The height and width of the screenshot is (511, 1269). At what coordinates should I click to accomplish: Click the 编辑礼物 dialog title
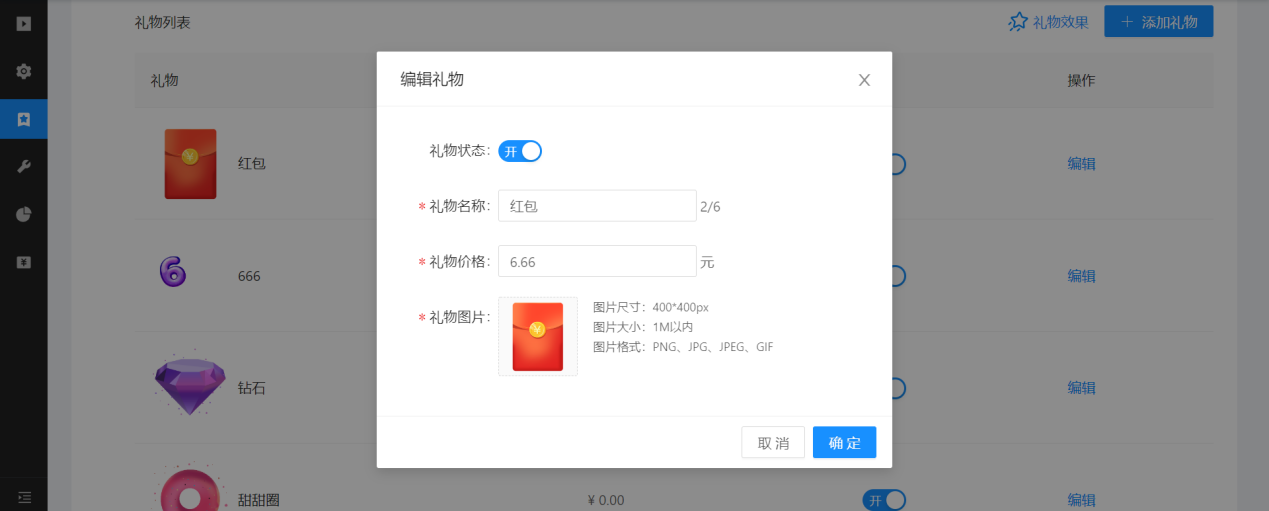tap(432, 79)
